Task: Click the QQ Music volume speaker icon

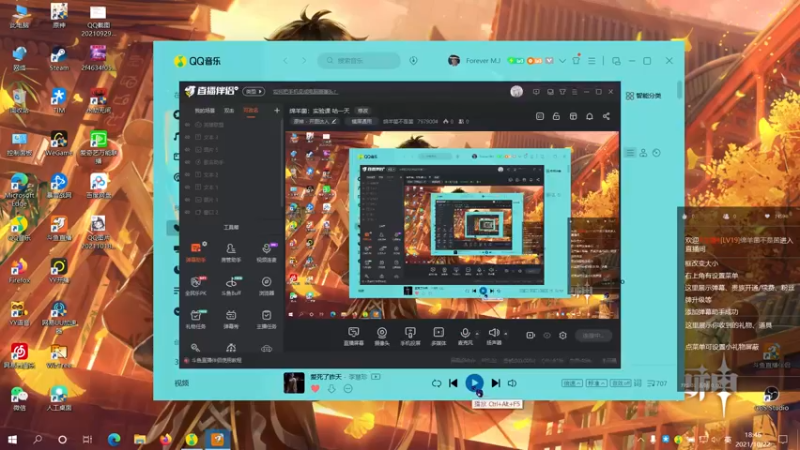Action: (x=512, y=383)
